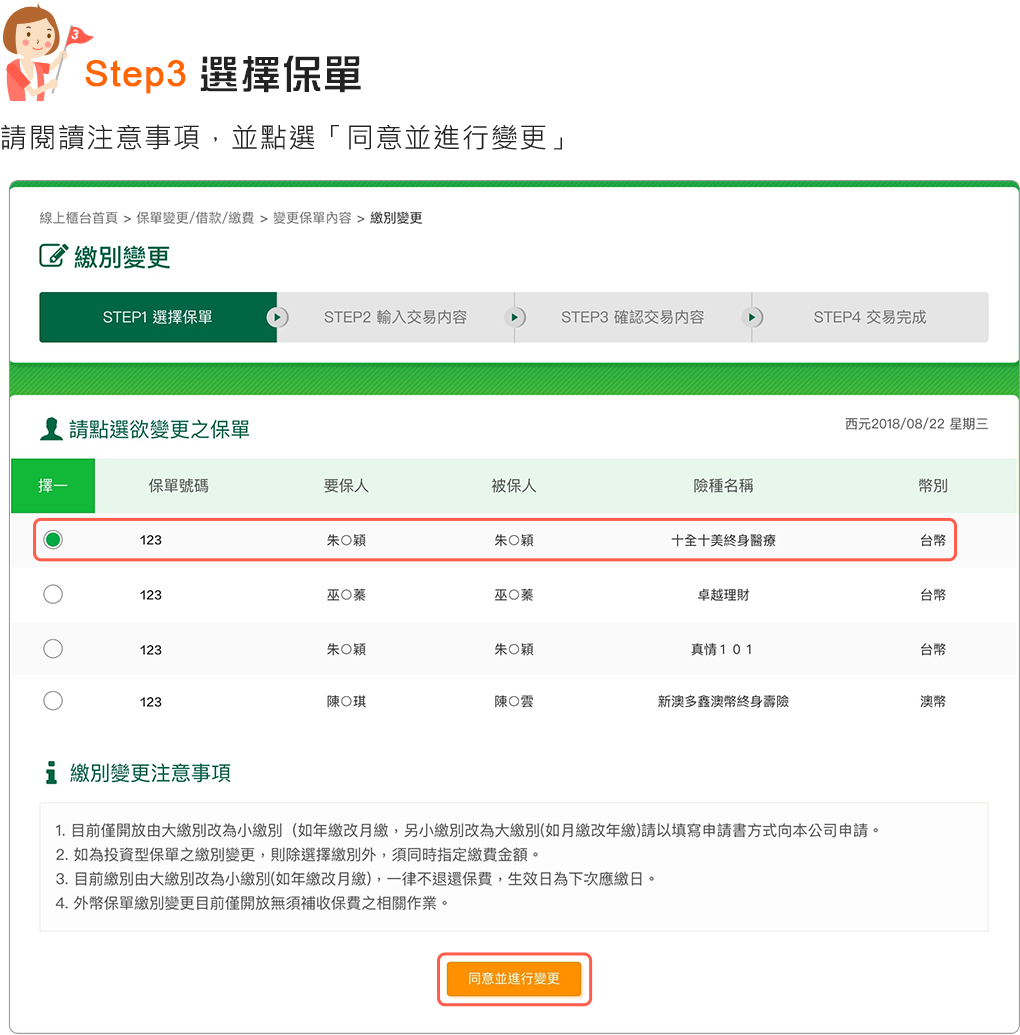Select the STEP2 輸入交易內容 step tab
Viewport: 1020px width, 1035px height.
pos(395,317)
